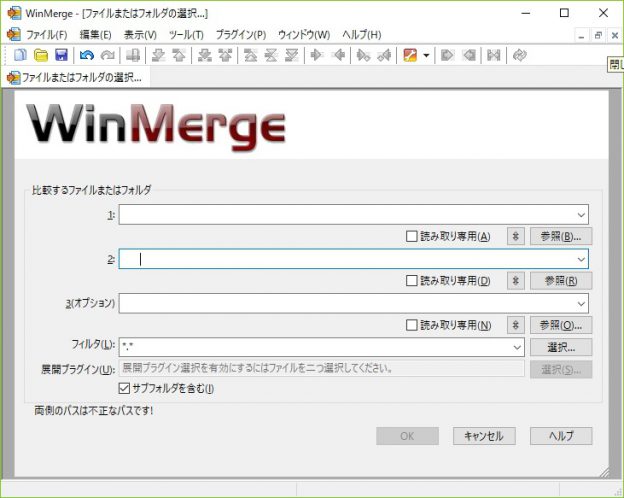624x498 pixels.
Task: Expand the 3(オプション) path dropdown
Action: (x=581, y=304)
